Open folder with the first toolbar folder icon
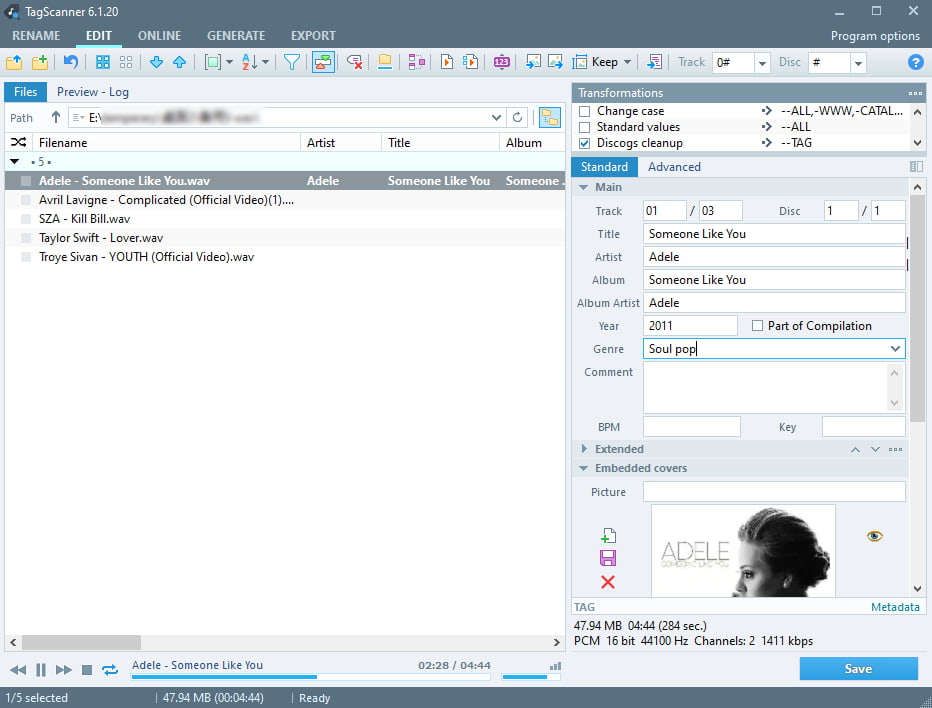Viewport: 932px width, 708px height. (14, 62)
